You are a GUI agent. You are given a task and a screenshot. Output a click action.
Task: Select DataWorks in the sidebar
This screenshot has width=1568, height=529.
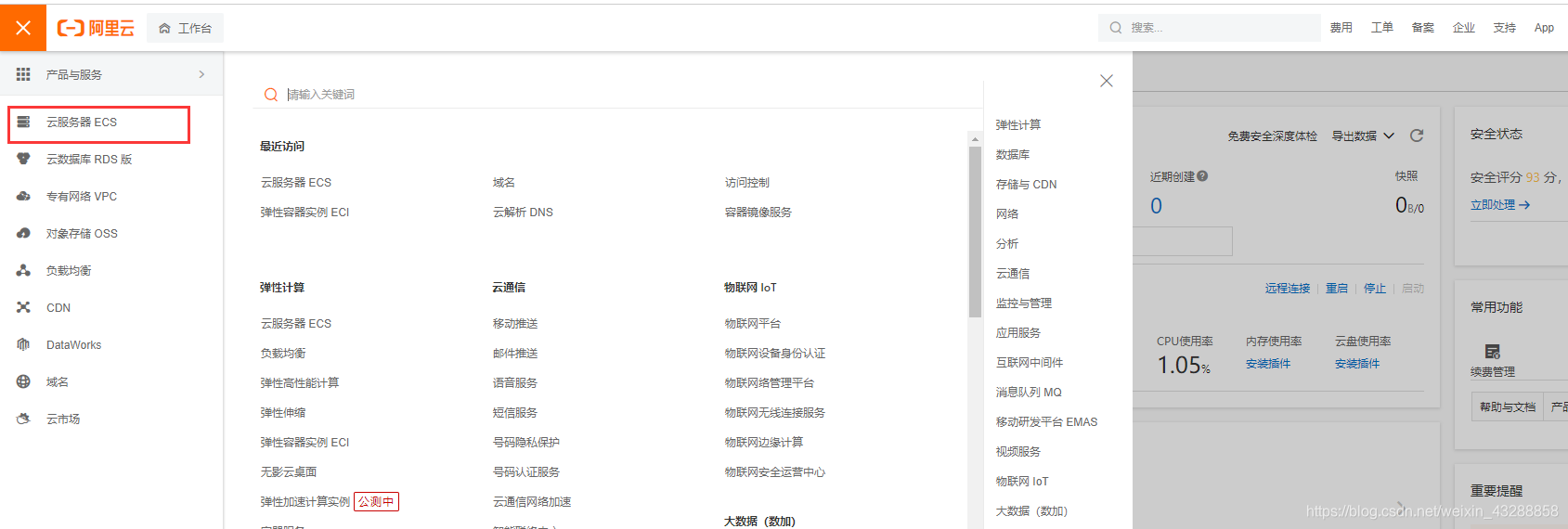point(73,345)
